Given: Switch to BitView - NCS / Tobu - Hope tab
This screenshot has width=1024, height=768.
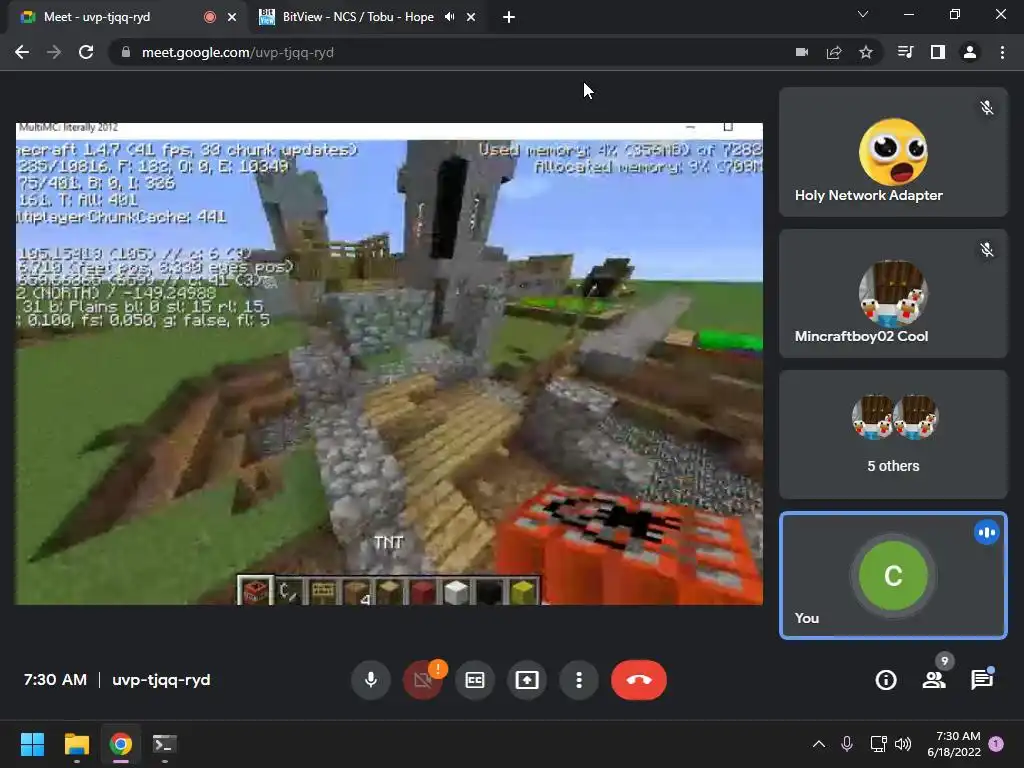Looking at the screenshot, I should click(368, 17).
